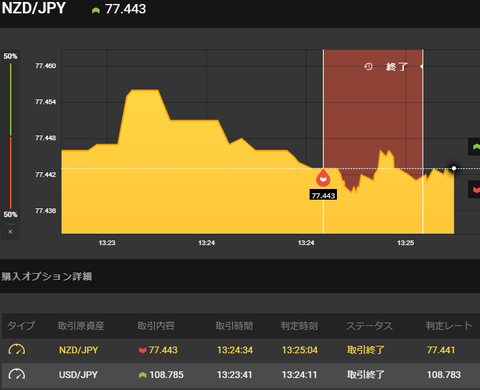Click the 購入オプション詳細 section header
Screen dimensions: 480x390
[47, 276]
